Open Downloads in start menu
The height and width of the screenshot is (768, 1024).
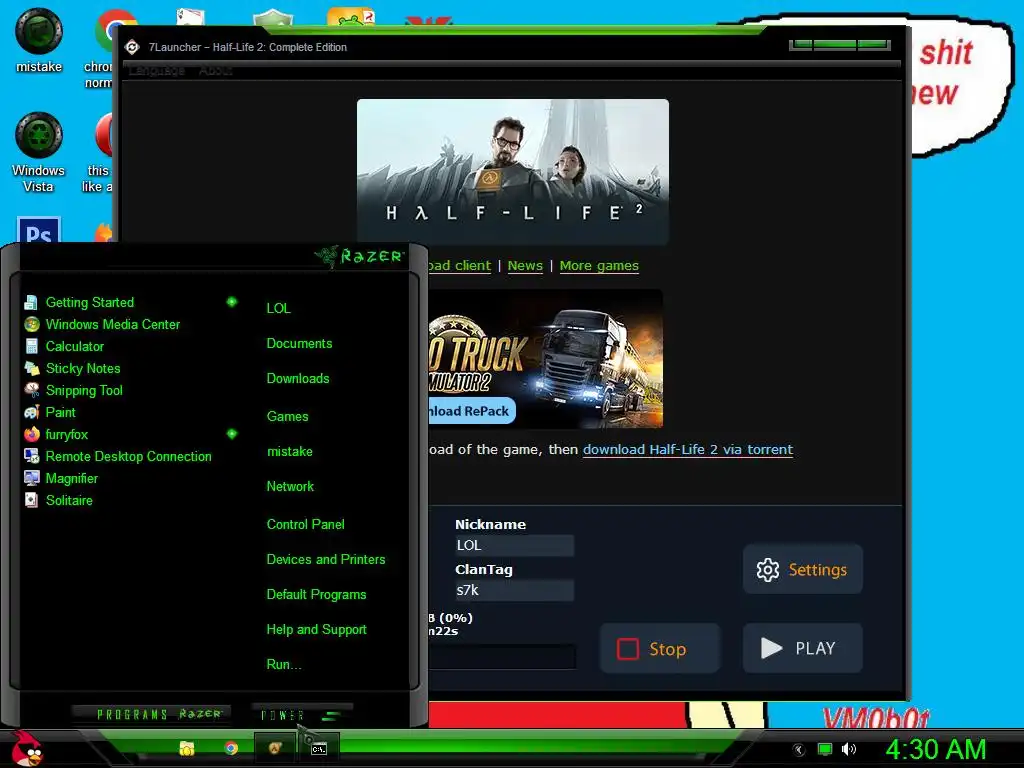[x=298, y=379]
